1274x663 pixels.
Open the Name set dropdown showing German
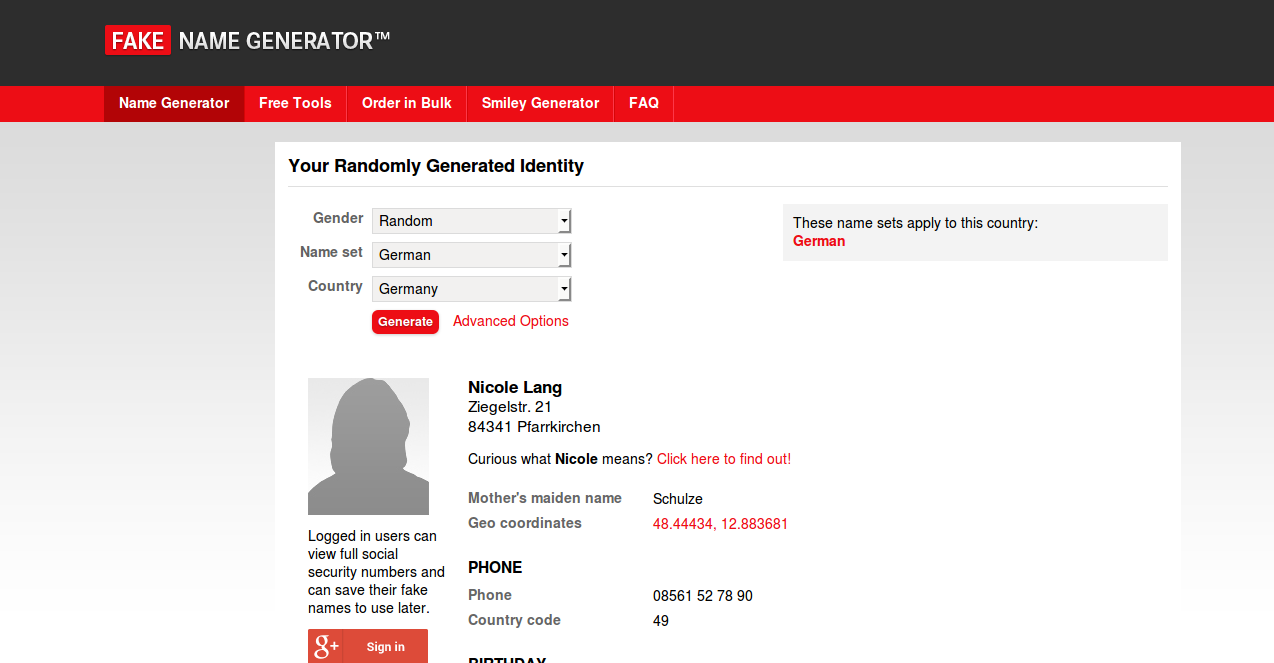click(471, 255)
